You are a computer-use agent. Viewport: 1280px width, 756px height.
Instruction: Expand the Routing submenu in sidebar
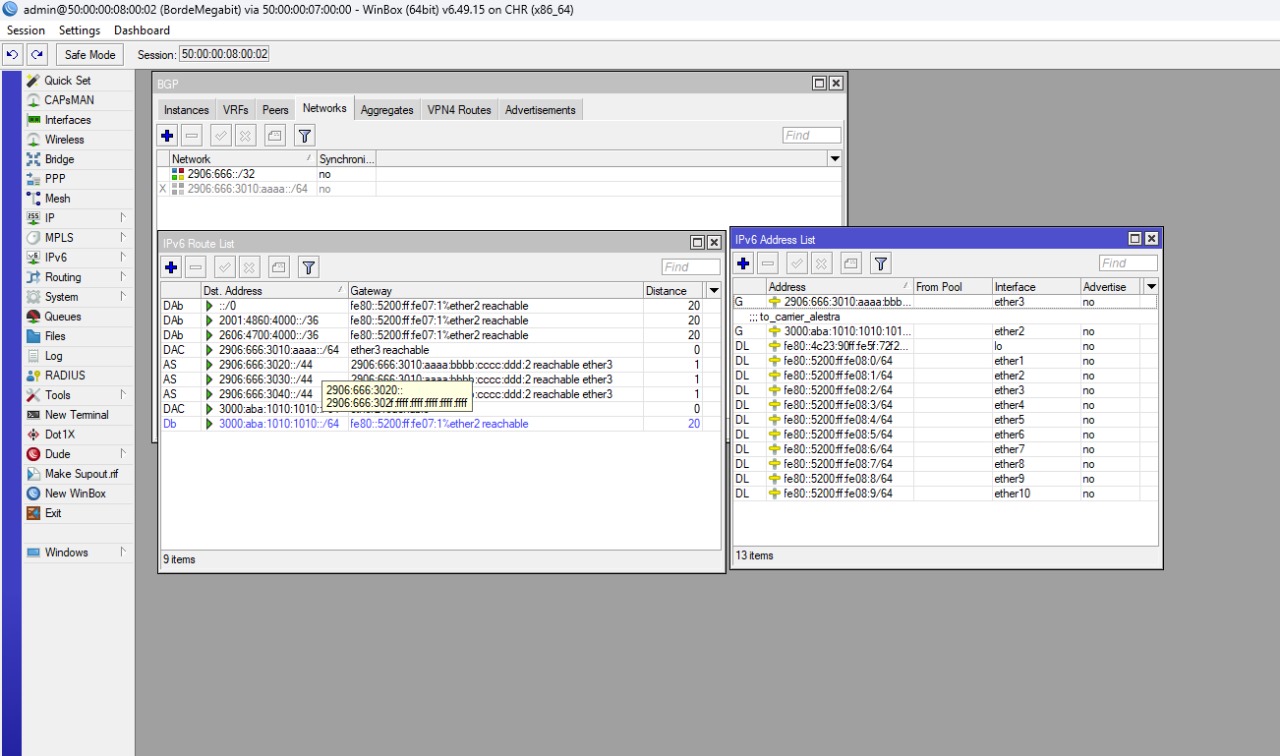click(x=63, y=277)
